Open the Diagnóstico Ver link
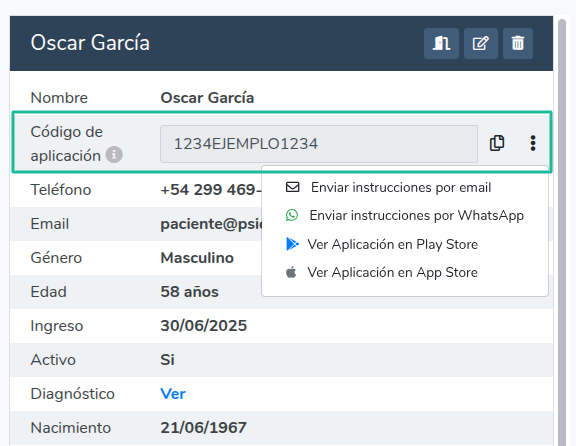576x446 pixels. pyautogui.click(x=173, y=394)
